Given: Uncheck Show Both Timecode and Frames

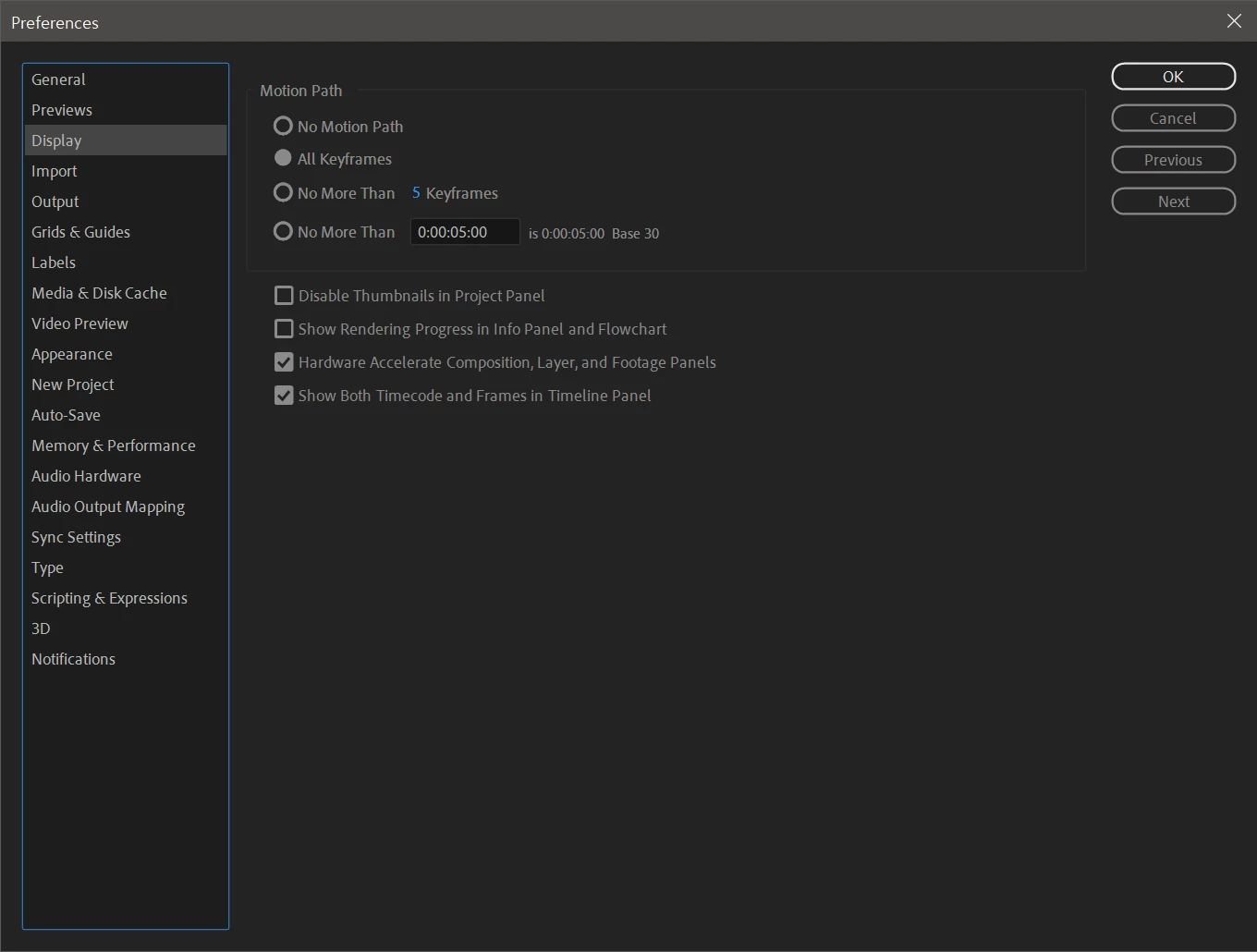Looking at the screenshot, I should [284, 396].
